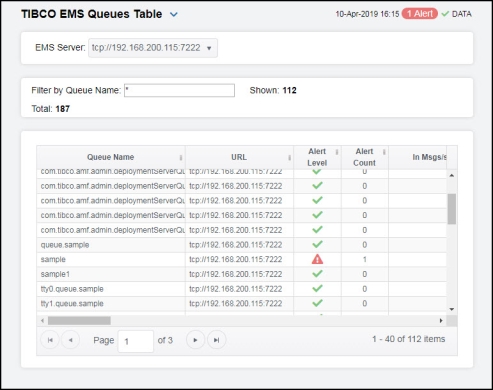Click the page number input box
Image resolution: width=493 pixels, height=390 pixels.
coord(136,341)
